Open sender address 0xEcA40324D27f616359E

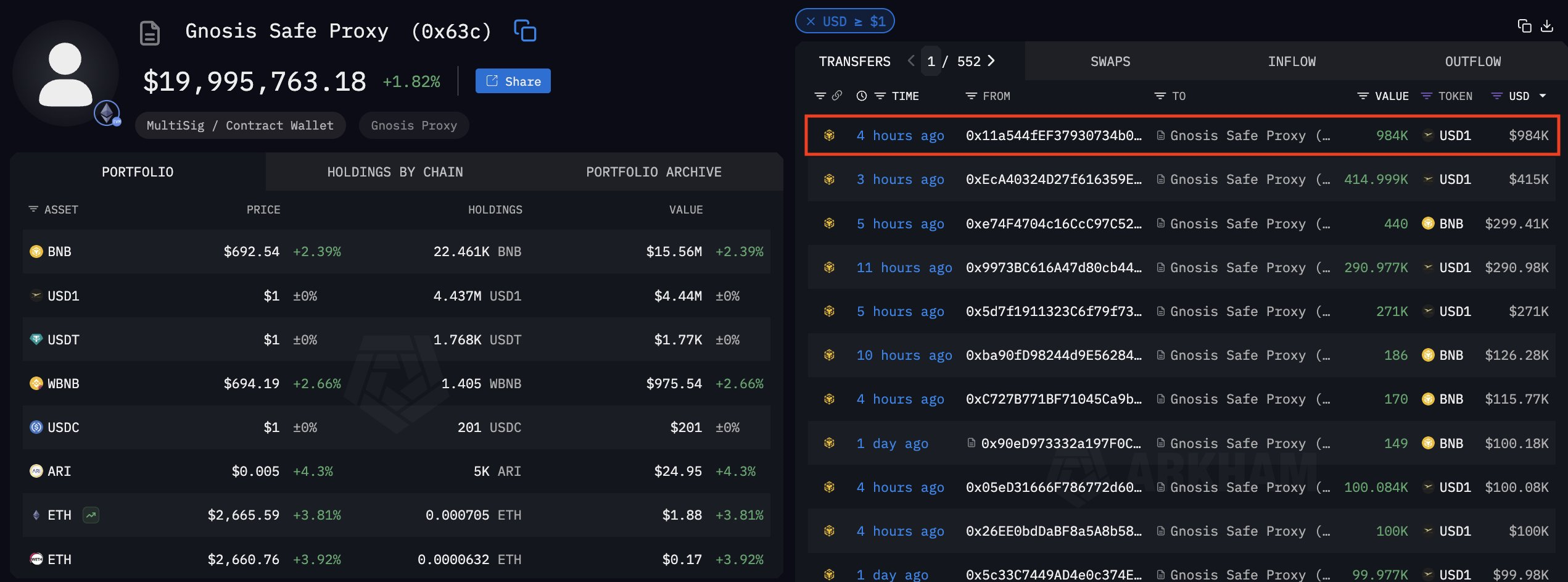pyautogui.click(x=1054, y=179)
